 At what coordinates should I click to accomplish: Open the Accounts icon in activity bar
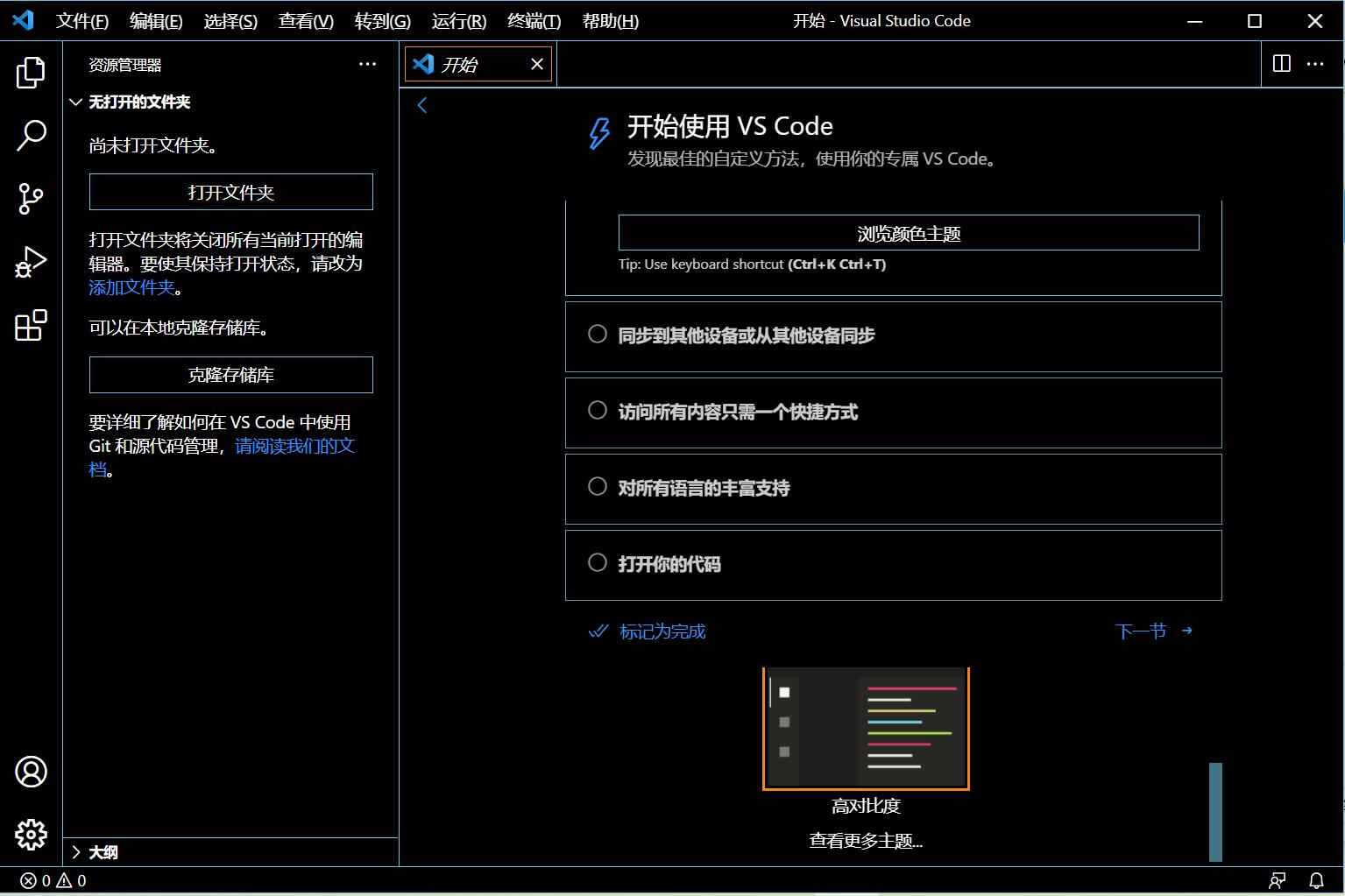pos(31,772)
